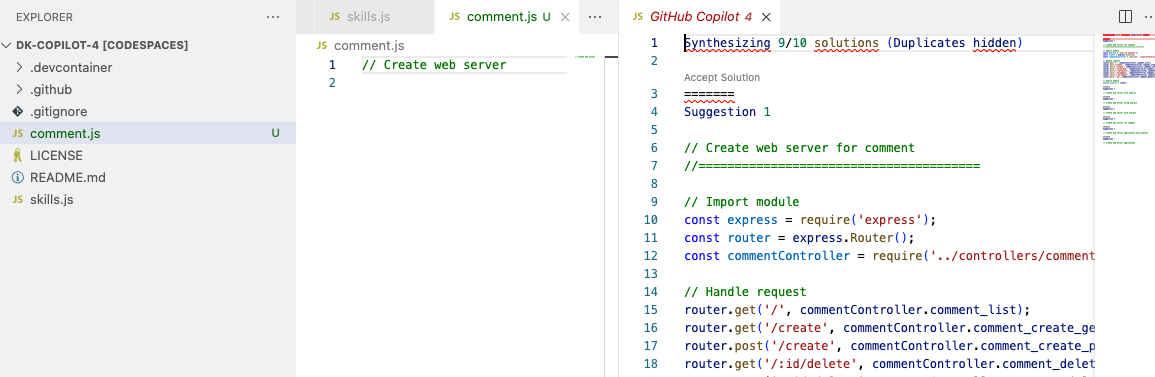Click JS icon on skills.js tab
1155x377 pixels.
tap(335, 16)
